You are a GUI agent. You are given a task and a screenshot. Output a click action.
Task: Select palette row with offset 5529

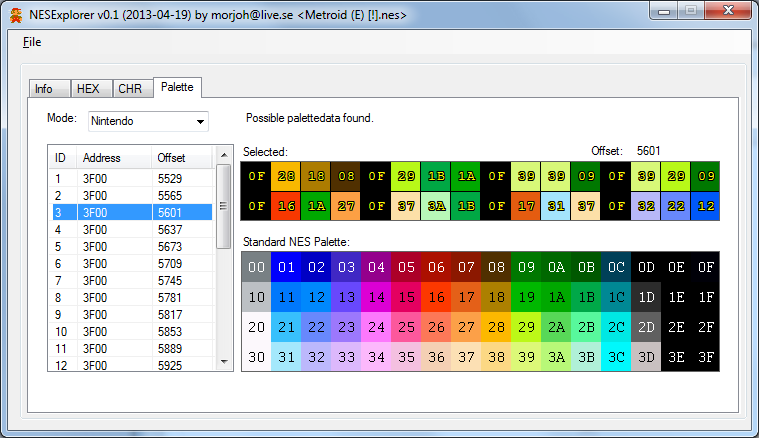coord(132,179)
